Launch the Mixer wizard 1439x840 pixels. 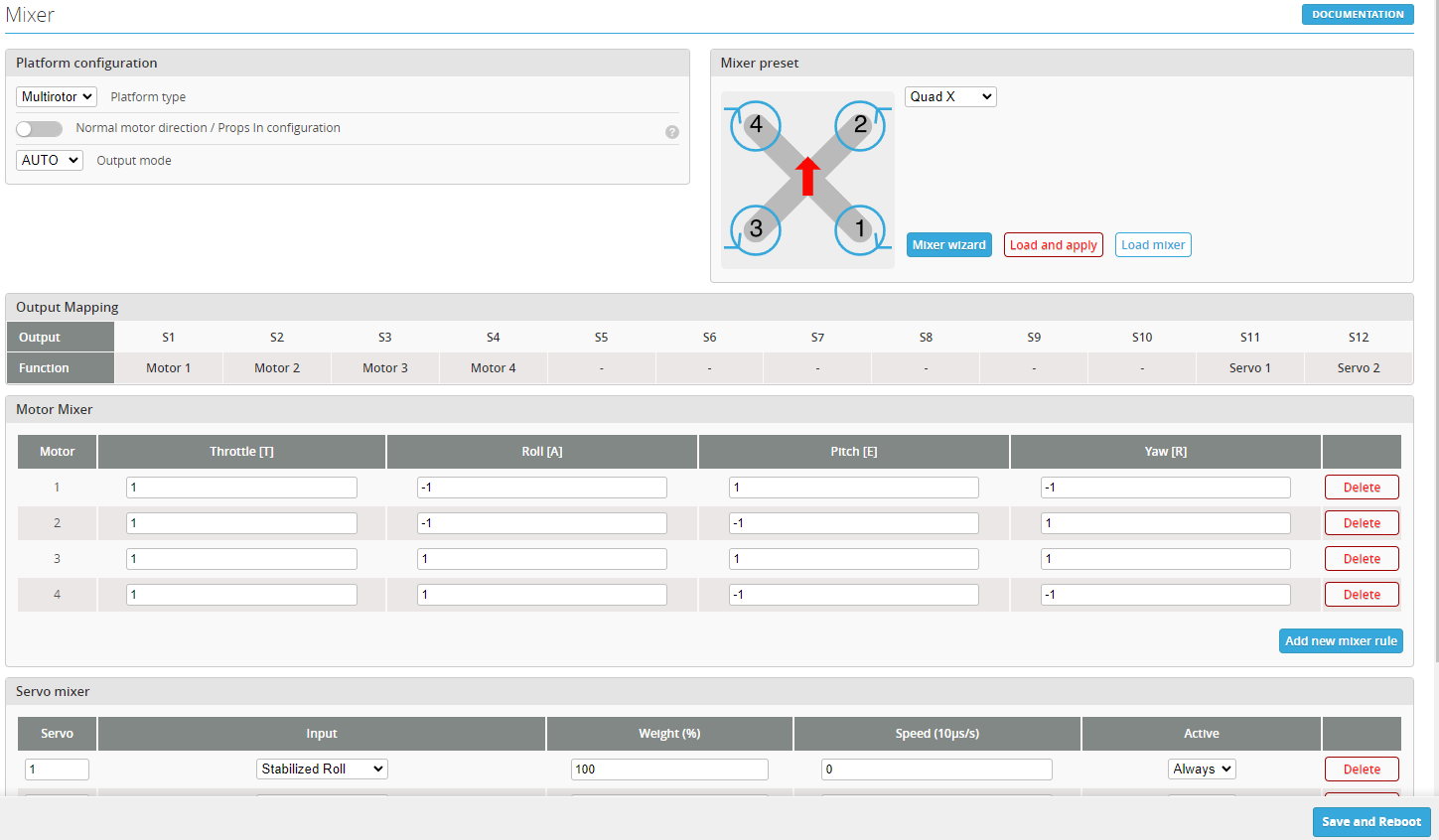coord(948,244)
